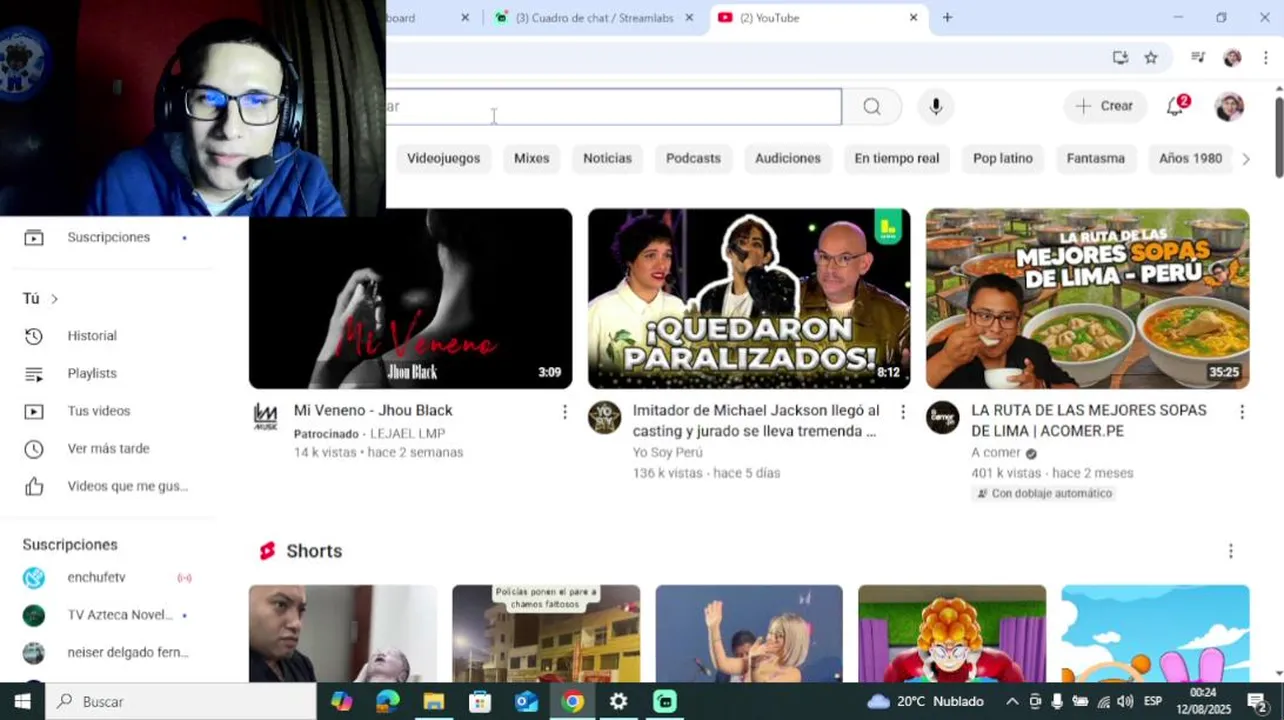Select the Fantasma filter chip
Viewport: 1284px width, 720px height.
(1096, 158)
